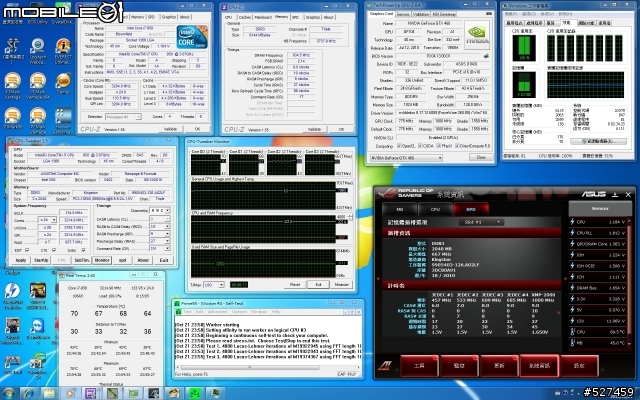Open the Slot #1 dropdown in ROG window
Image resolution: width=640 pixels, height=400 pixels.
[x=481, y=222]
